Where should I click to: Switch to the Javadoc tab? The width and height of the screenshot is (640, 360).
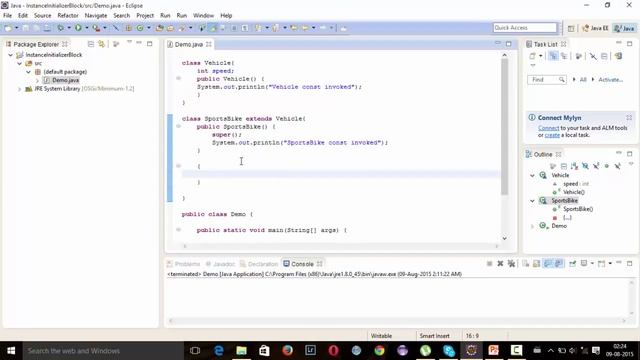(x=220, y=264)
